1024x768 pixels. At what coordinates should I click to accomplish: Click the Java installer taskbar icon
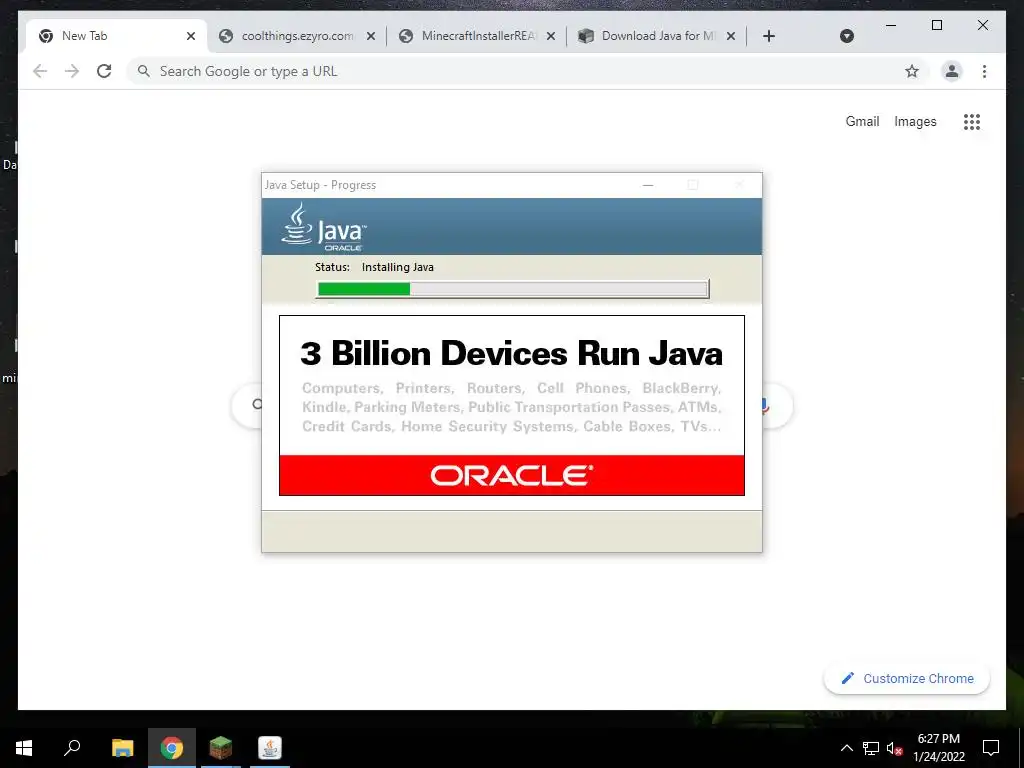tap(270, 748)
